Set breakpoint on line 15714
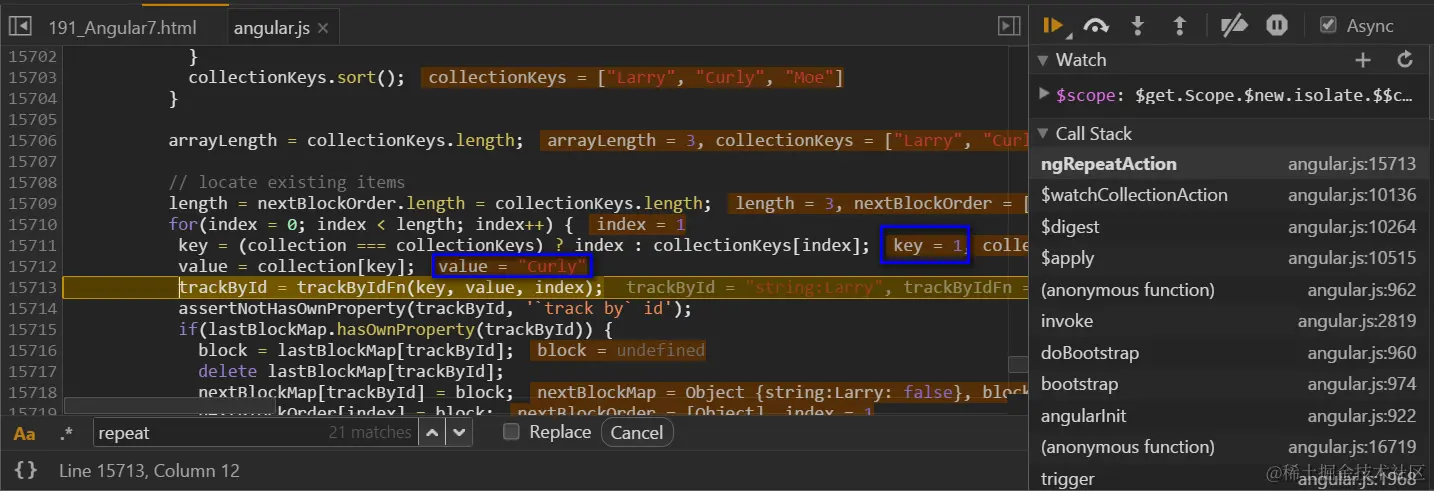1434x491 pixels. pos(31,308)
